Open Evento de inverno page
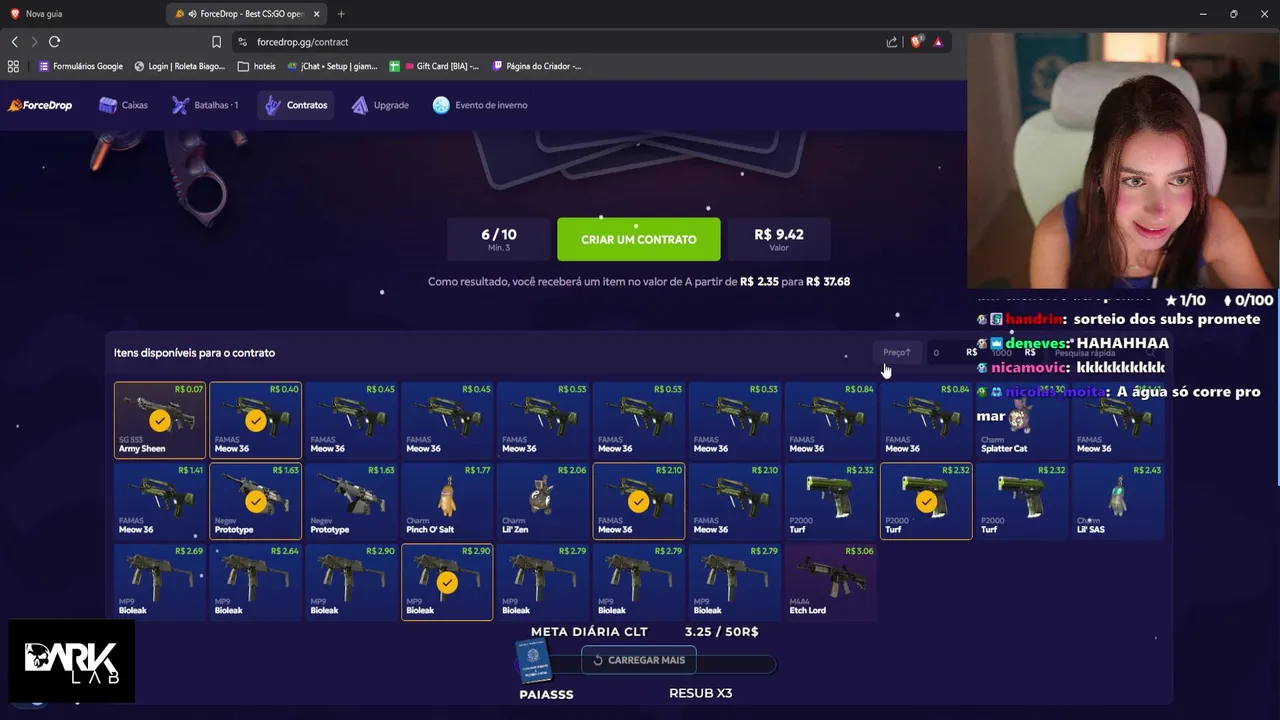1280x720 pixels. coord(480,105)
